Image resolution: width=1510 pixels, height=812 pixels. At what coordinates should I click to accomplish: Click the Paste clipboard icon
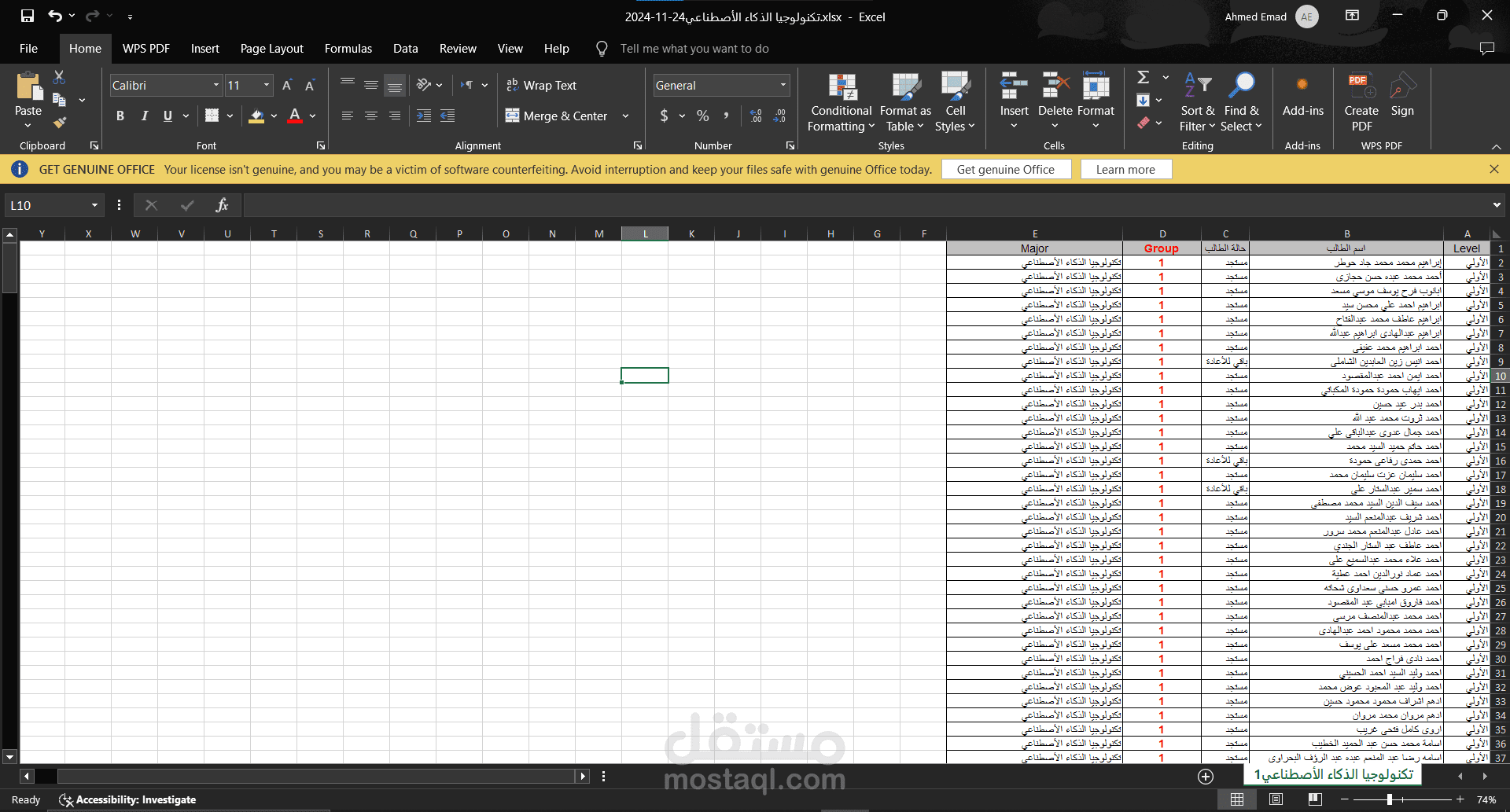click(28, 86)
